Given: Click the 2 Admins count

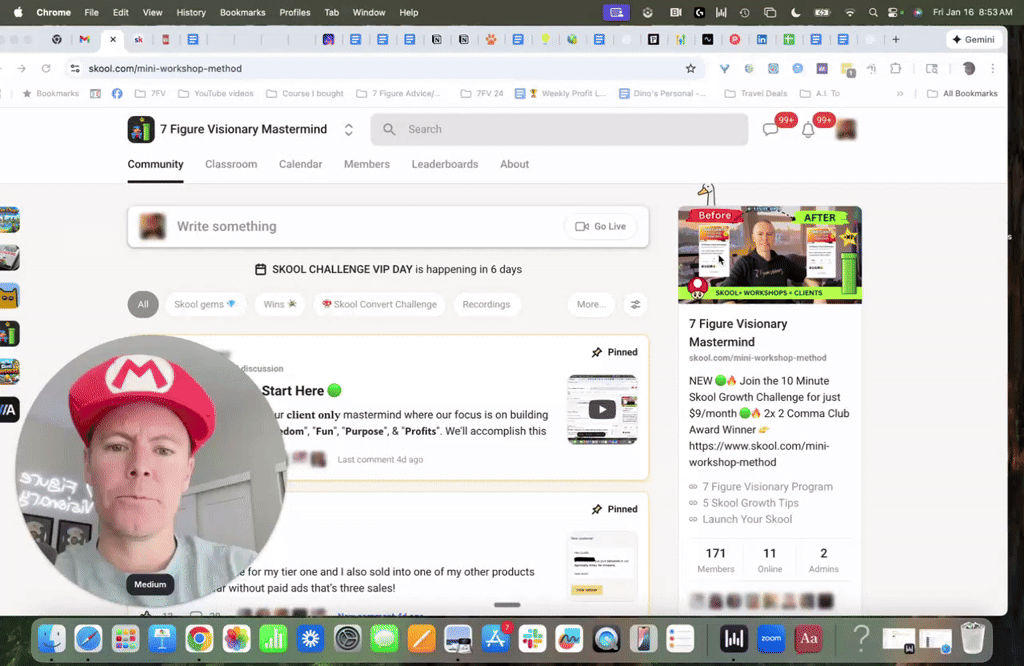Looking at the screenshot, I should (824, 560).
